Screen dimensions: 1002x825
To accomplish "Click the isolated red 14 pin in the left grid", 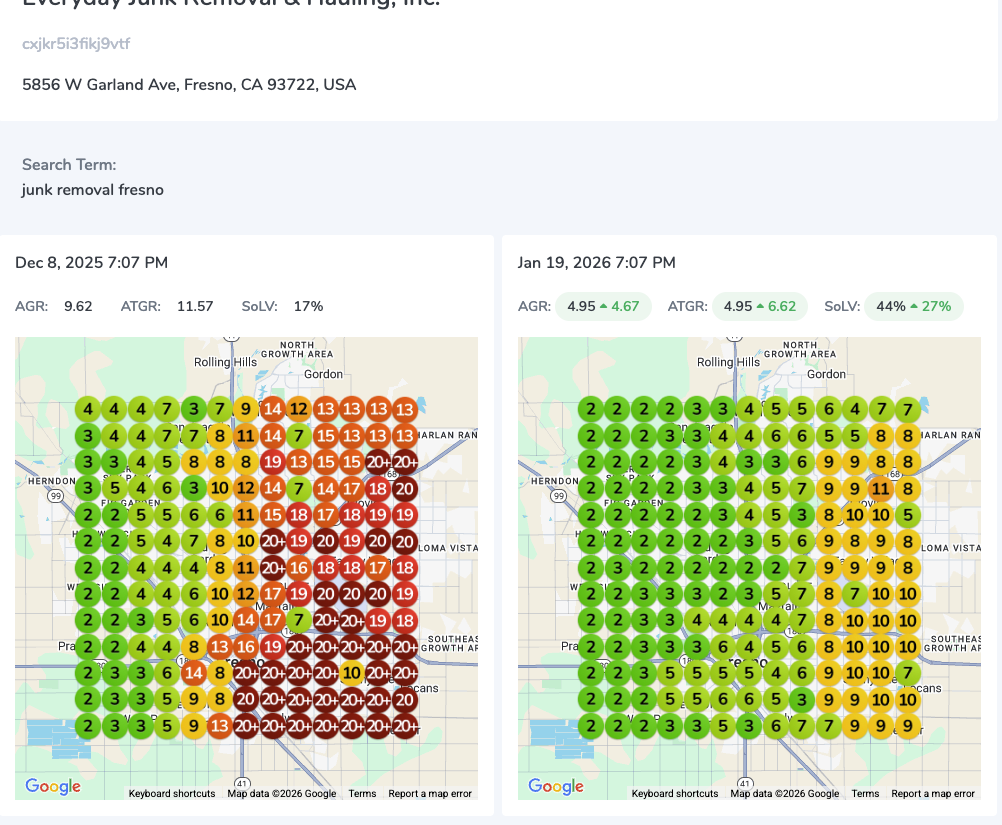I will [x=194, y=673].
